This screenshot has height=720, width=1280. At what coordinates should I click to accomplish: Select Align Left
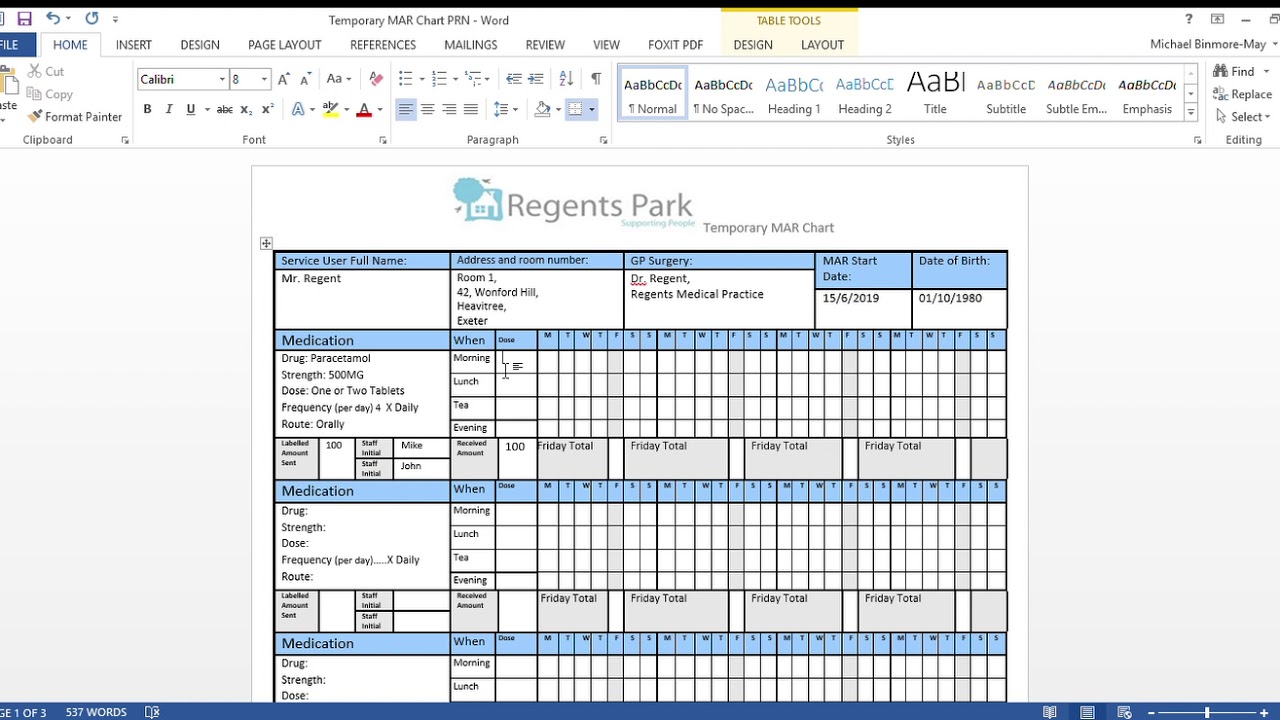point(405,109)
